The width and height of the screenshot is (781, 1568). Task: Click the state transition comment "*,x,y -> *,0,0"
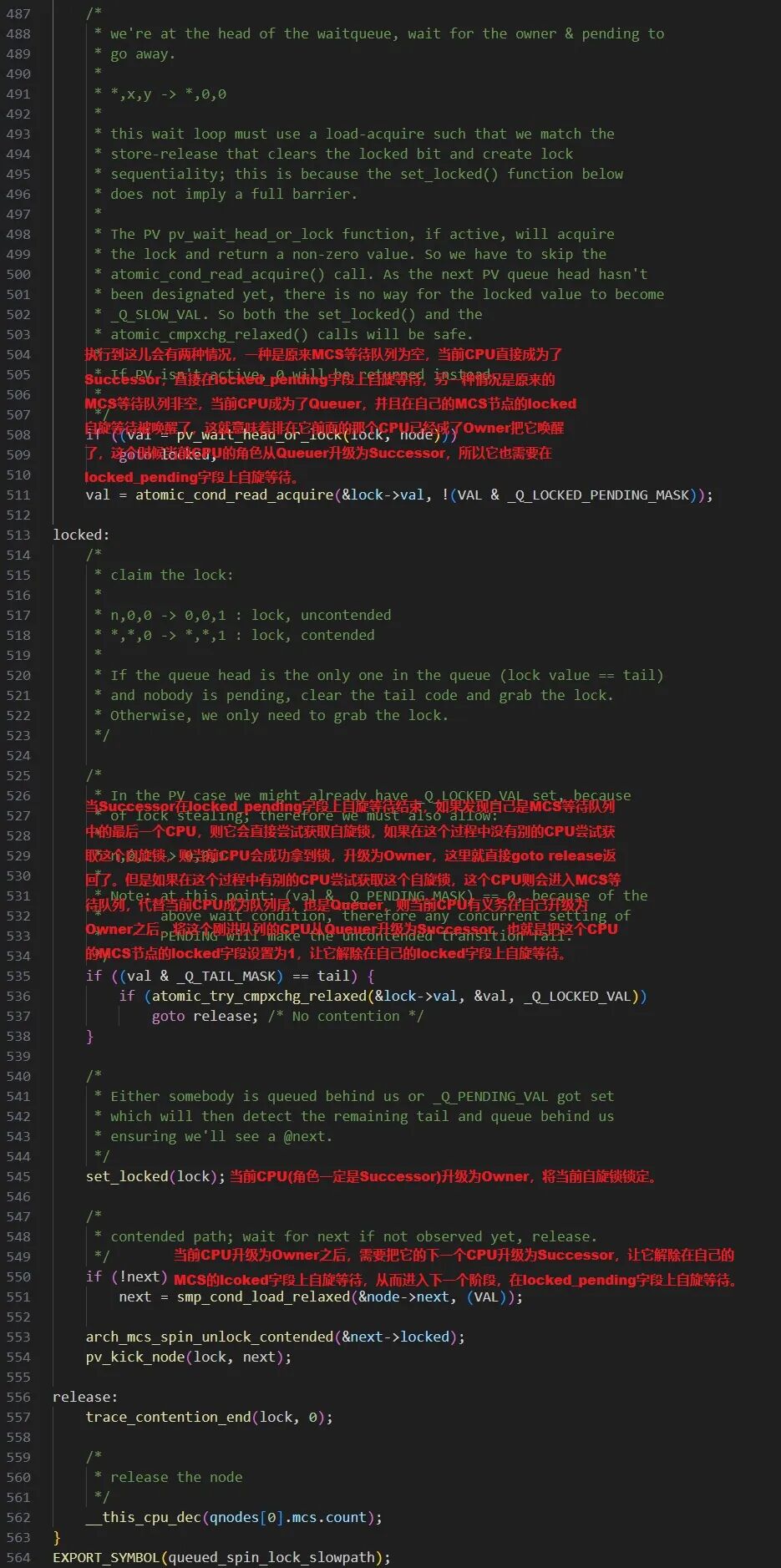pyautogui.click(x=168, y=94)
